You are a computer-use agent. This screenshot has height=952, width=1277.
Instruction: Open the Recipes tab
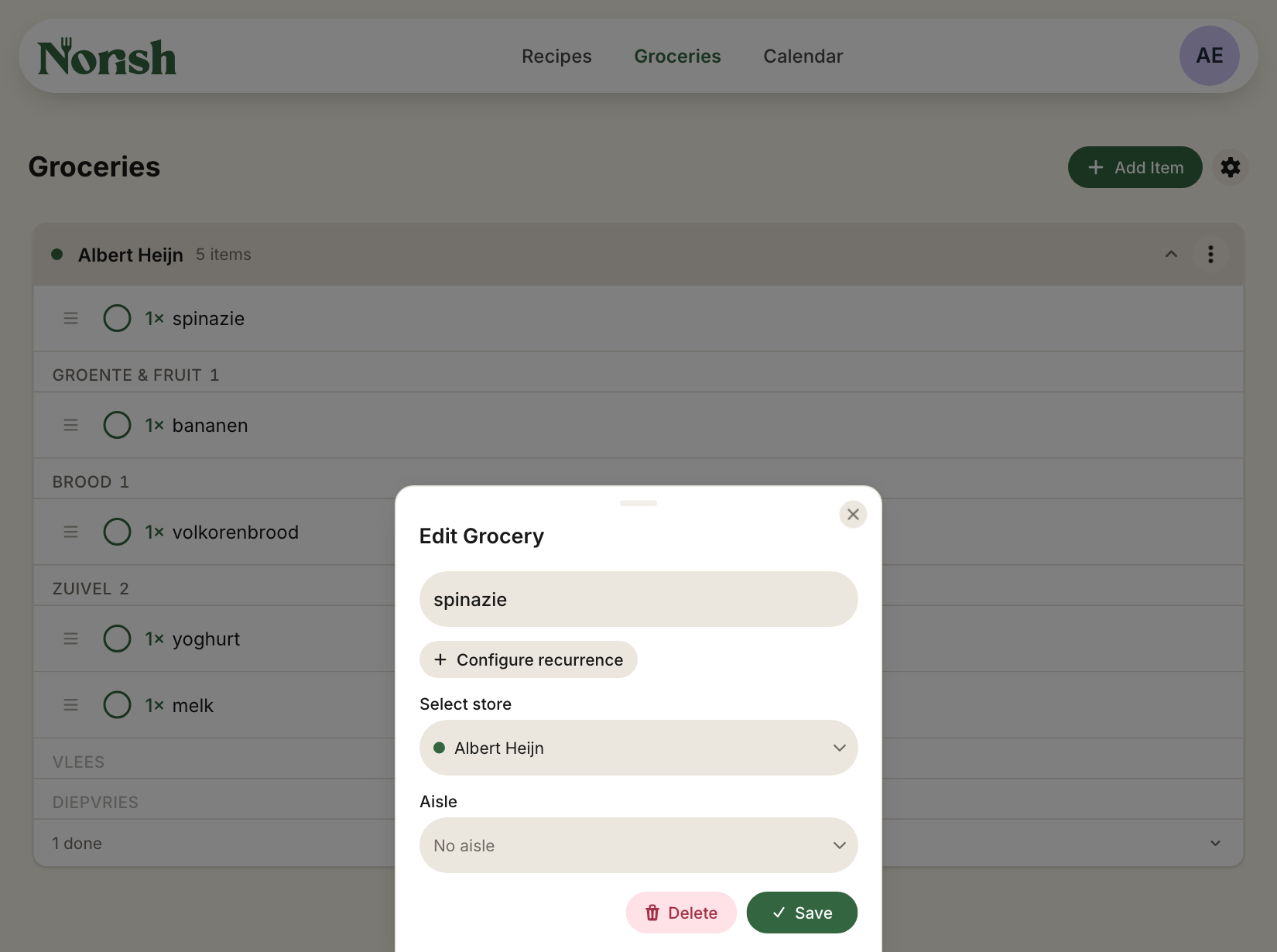[556, 57]
